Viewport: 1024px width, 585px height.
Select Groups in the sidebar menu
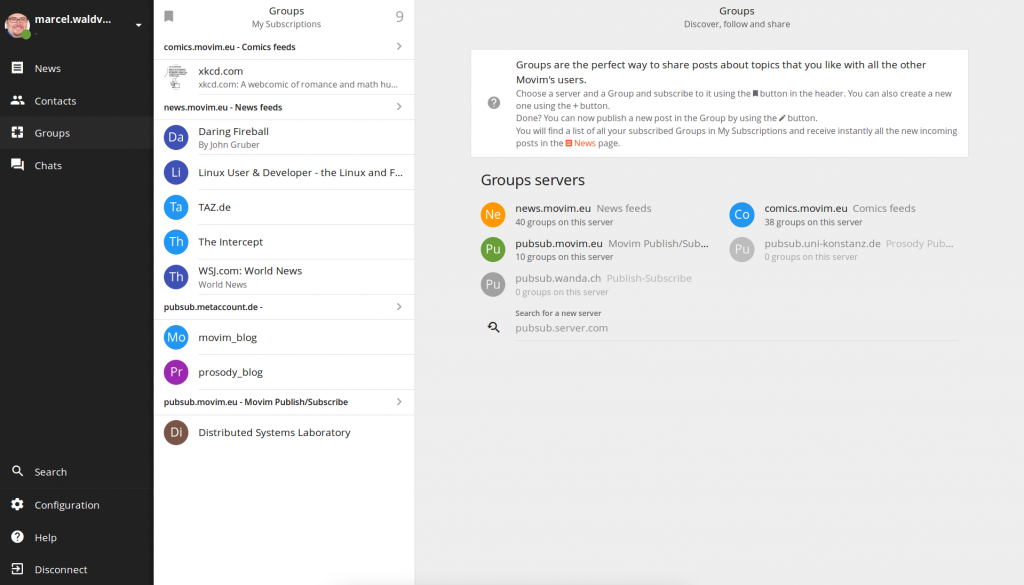(76, 133)
